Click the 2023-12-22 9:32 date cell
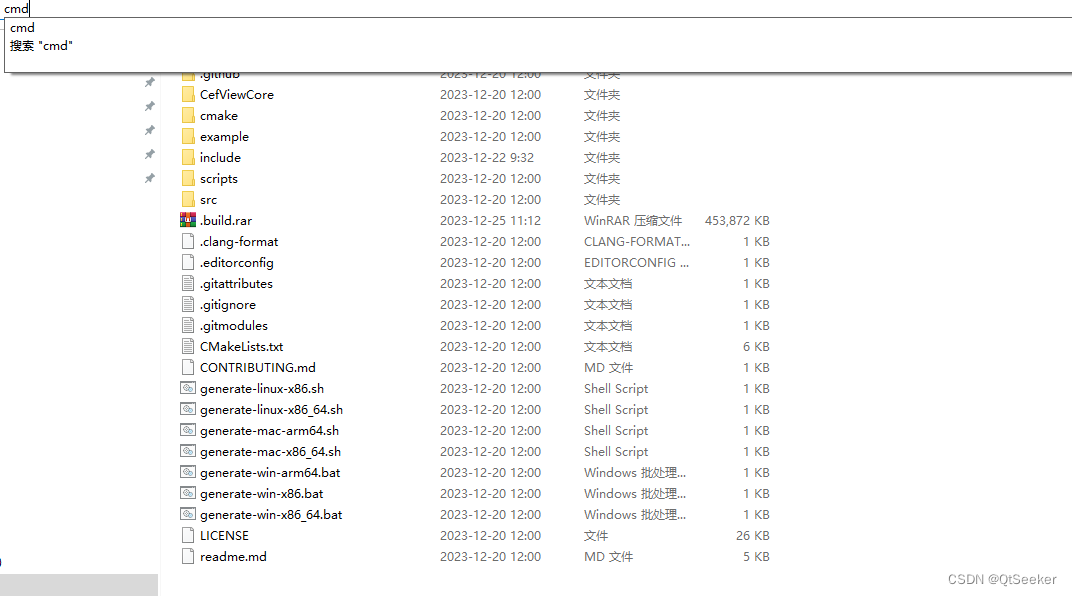 coord(487,157)
